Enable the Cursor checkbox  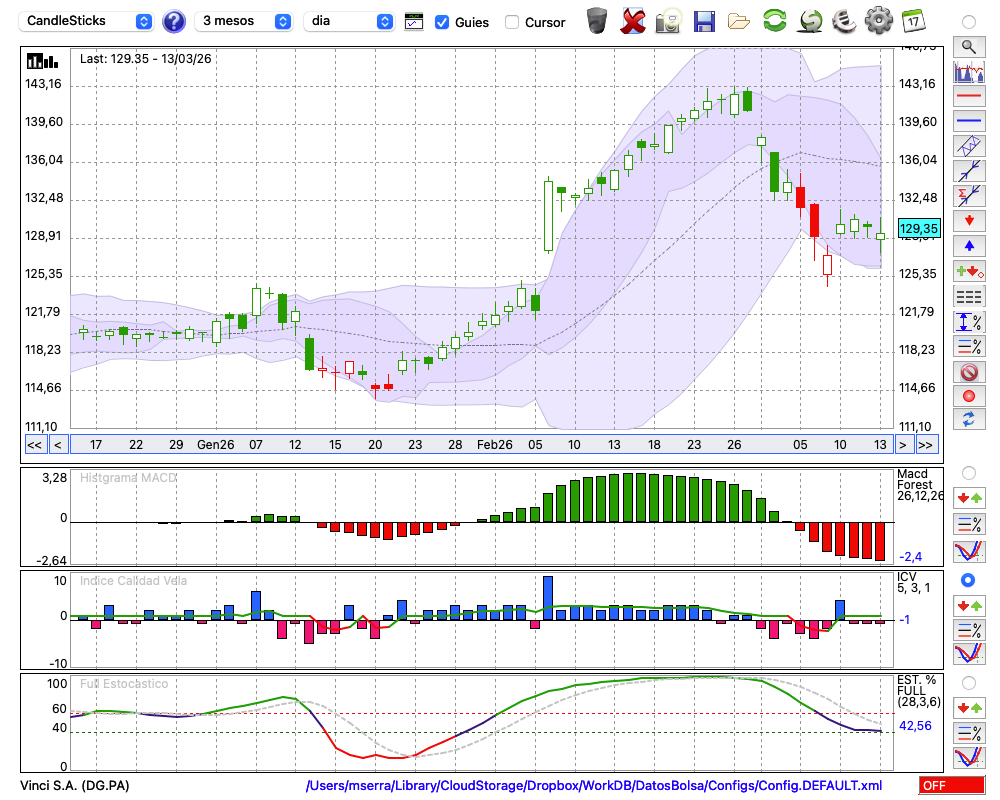click(512, 22)
